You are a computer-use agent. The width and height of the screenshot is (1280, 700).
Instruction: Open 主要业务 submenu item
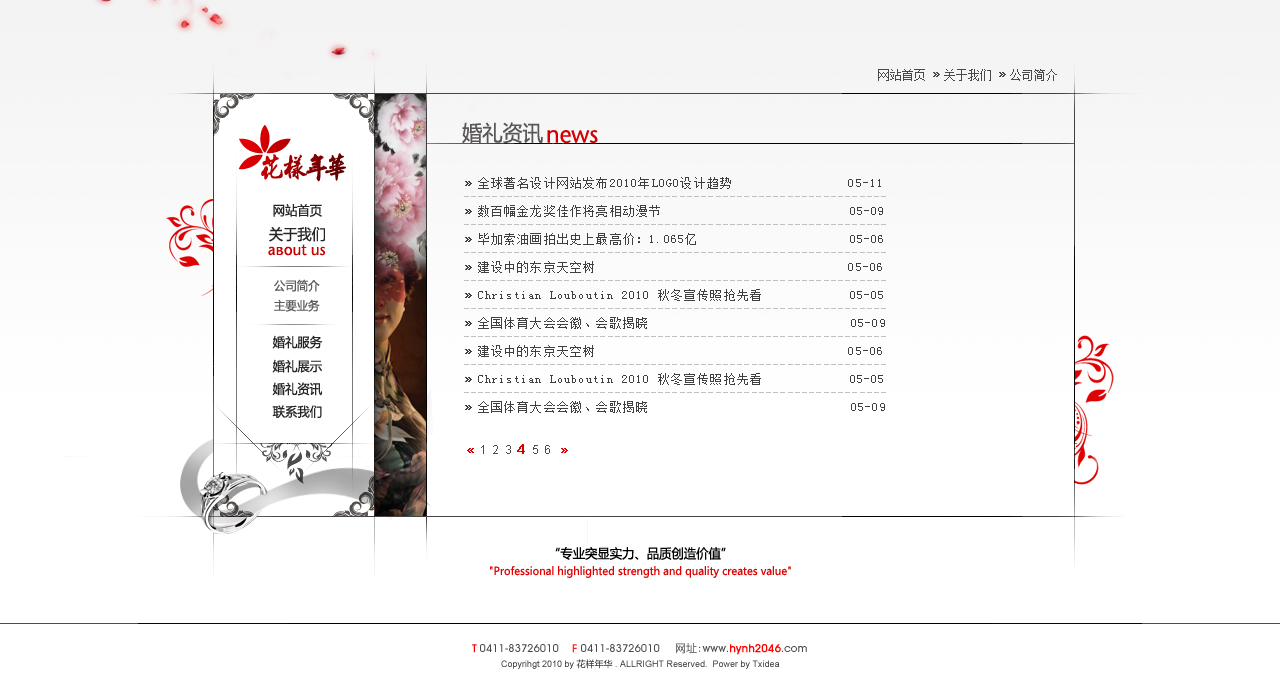pyautogui.click(x=297, y=306)
